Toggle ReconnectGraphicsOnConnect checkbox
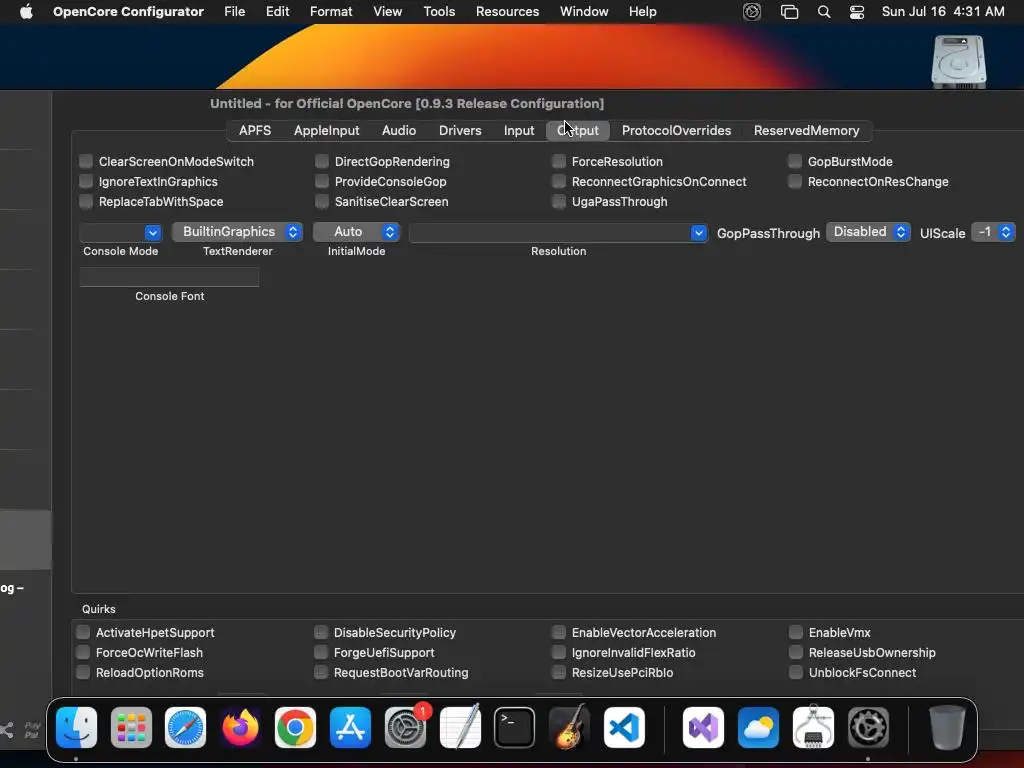 pyautogui.click(x=559, y=182)
